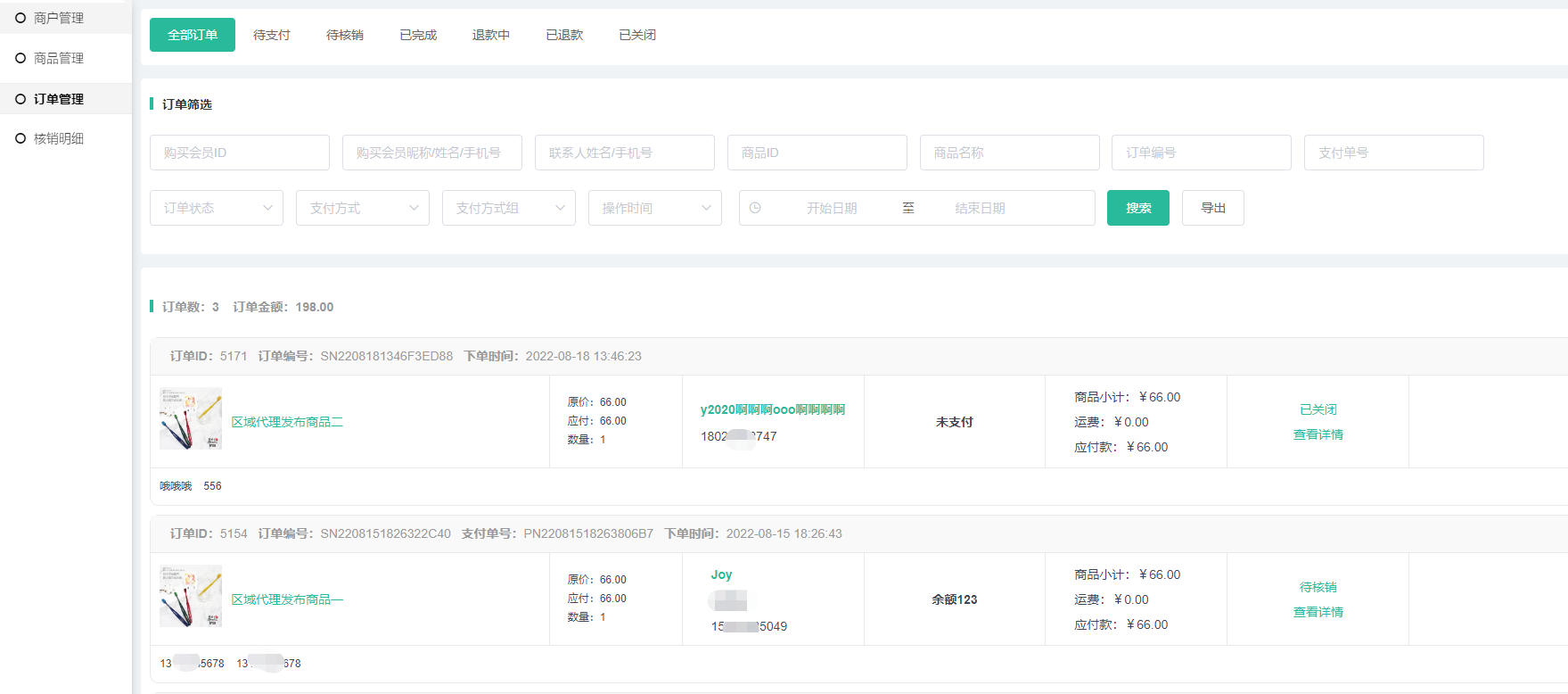1568x694 pixels.
Task: Click the 开始日期 start date field
Action: (x=832, y=208)
